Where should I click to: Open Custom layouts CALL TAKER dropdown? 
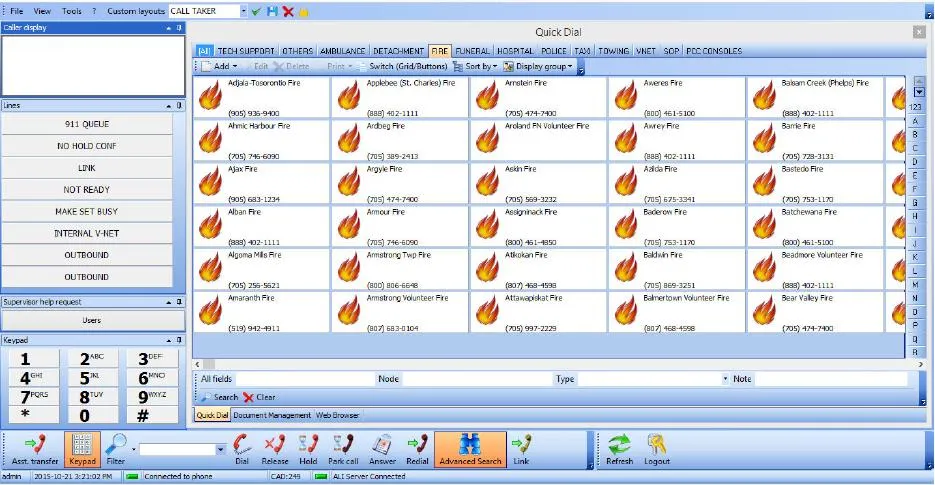243,11
